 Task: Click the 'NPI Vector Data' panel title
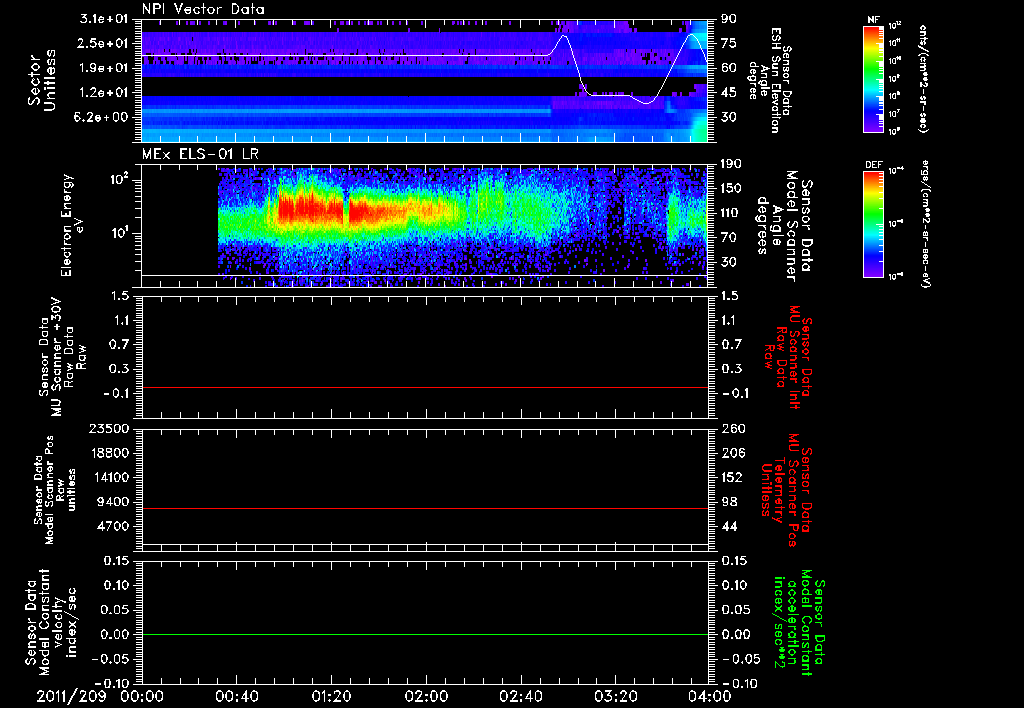coord(203,9)
